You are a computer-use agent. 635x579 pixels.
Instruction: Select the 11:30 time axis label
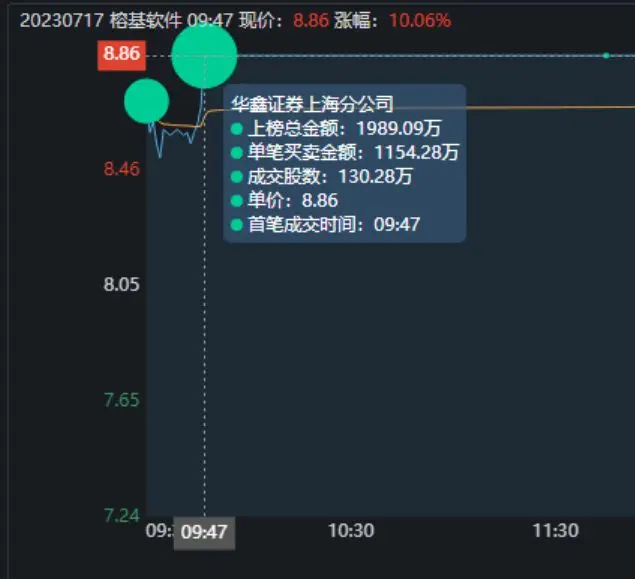pyautogui.click(x=555, y=531)
